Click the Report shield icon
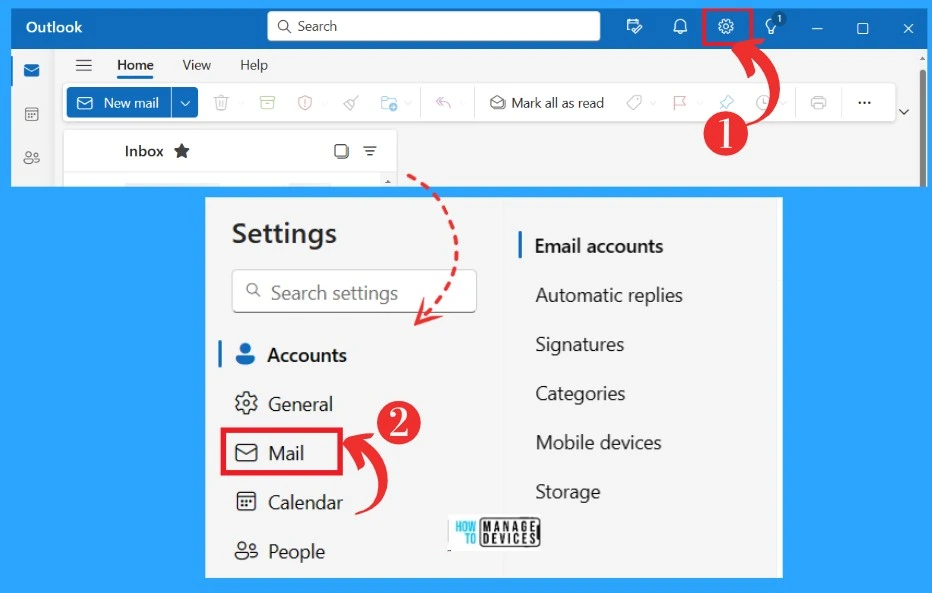Viewport: 932px width, 593px height. click(x=305, y=103)
